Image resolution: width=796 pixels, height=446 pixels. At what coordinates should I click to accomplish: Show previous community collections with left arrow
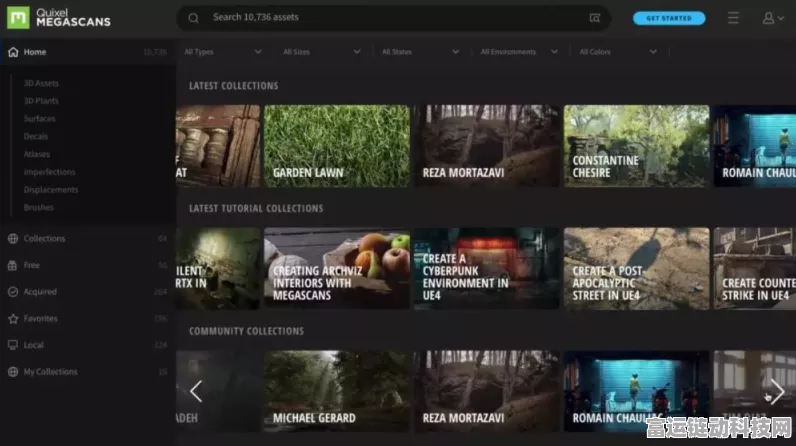coord(196,391)
